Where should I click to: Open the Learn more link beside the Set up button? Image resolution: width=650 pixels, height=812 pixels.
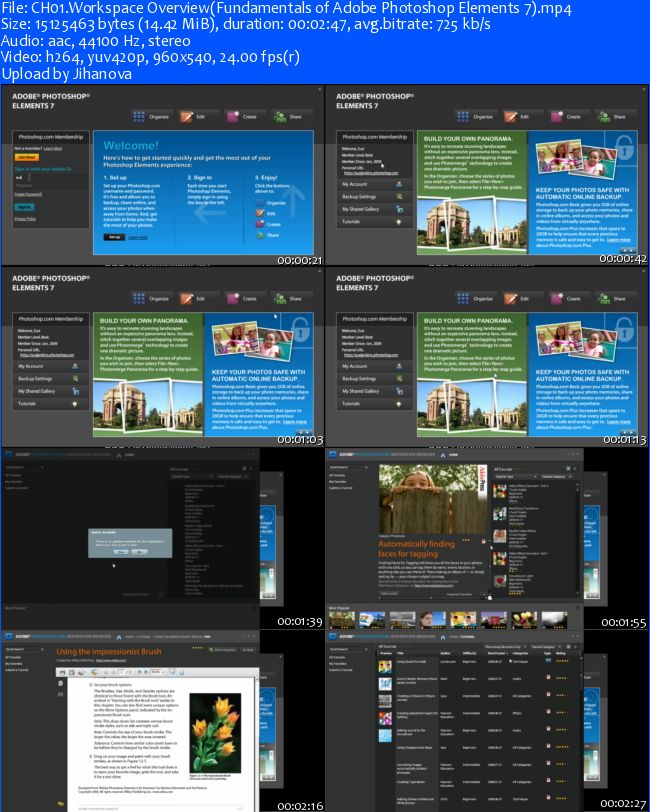click(138, 237)
